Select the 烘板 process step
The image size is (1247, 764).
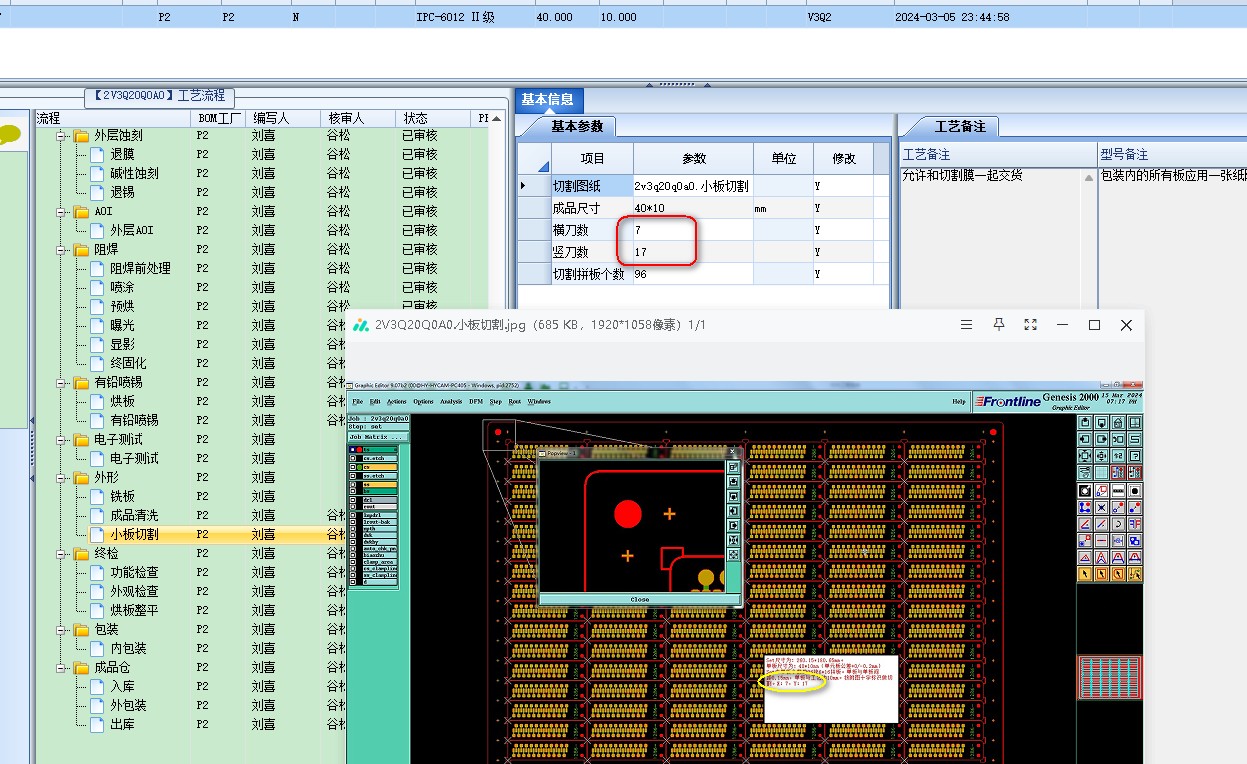122,402
